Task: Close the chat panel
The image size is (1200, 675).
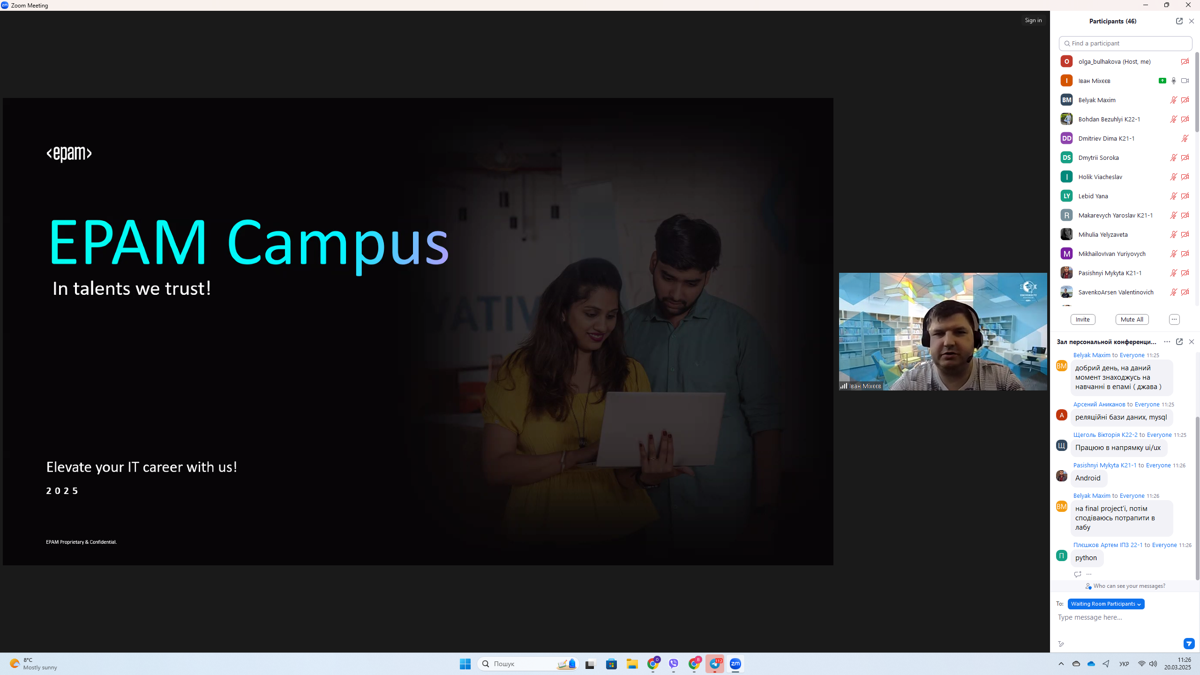Action: coord(1191,342)
